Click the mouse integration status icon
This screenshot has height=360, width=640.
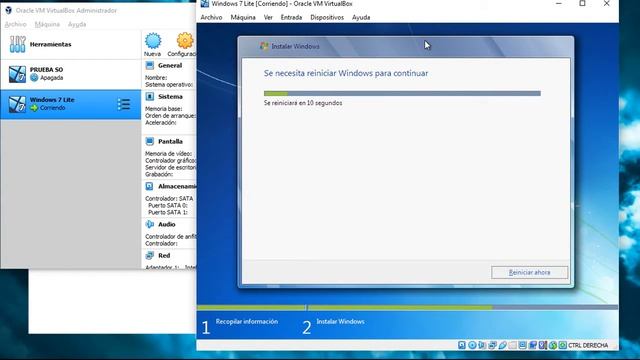tap(553, 345)
